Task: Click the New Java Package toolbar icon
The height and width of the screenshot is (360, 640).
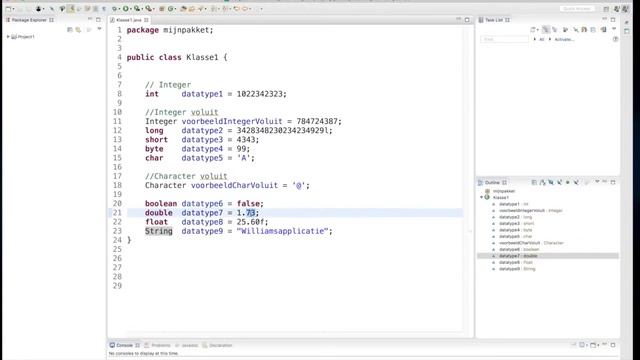Action: point(162,9)
